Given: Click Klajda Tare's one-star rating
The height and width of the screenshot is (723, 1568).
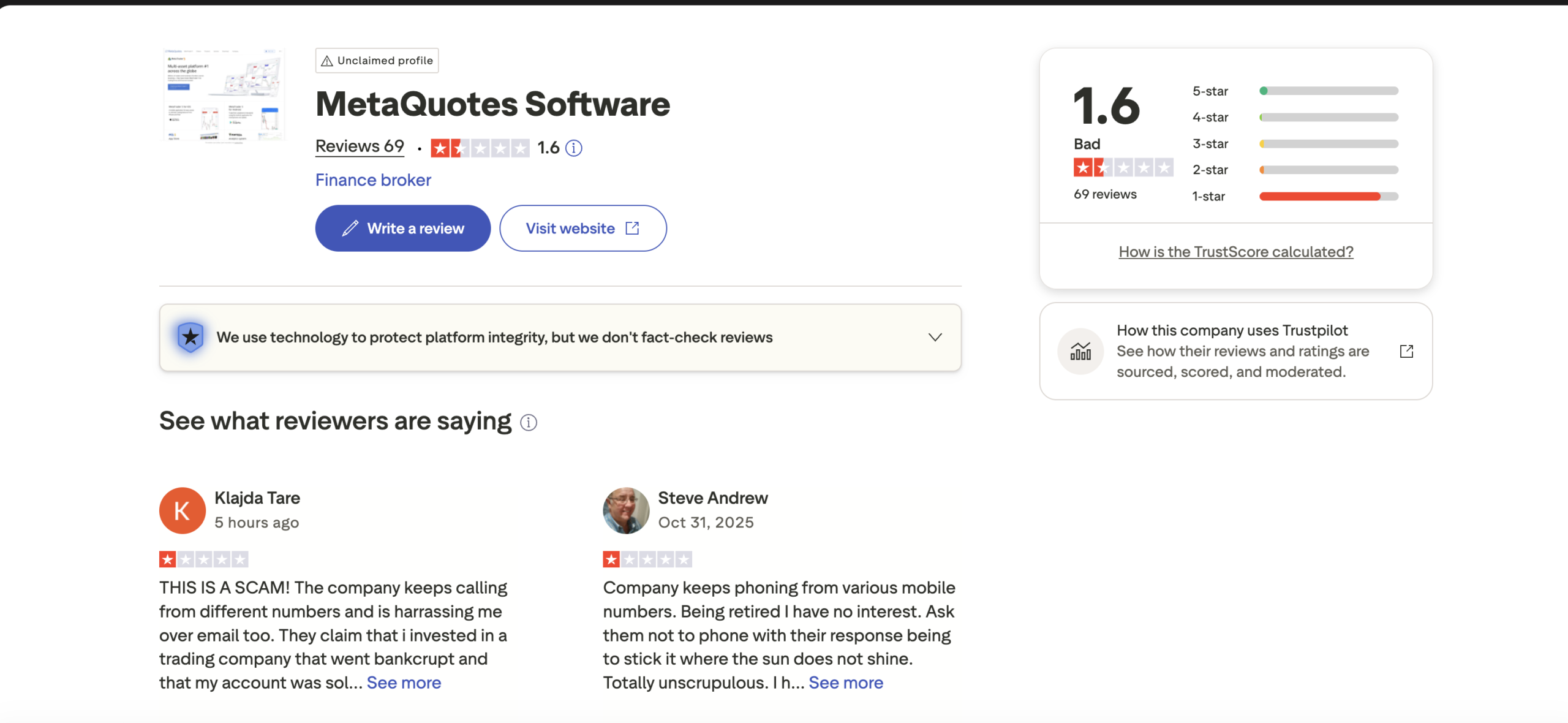Looking at the screenshot, I should (x=204, y=559).
